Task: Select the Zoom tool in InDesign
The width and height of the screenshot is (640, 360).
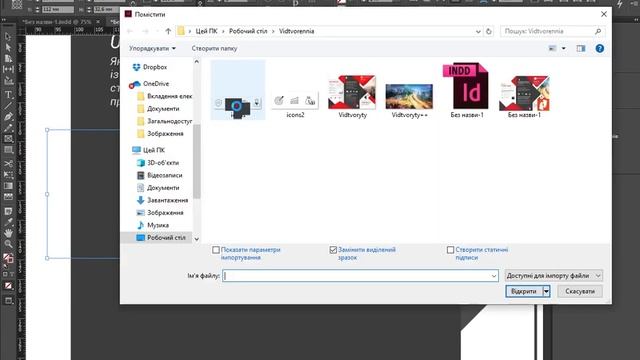Action: pos(8,244)
